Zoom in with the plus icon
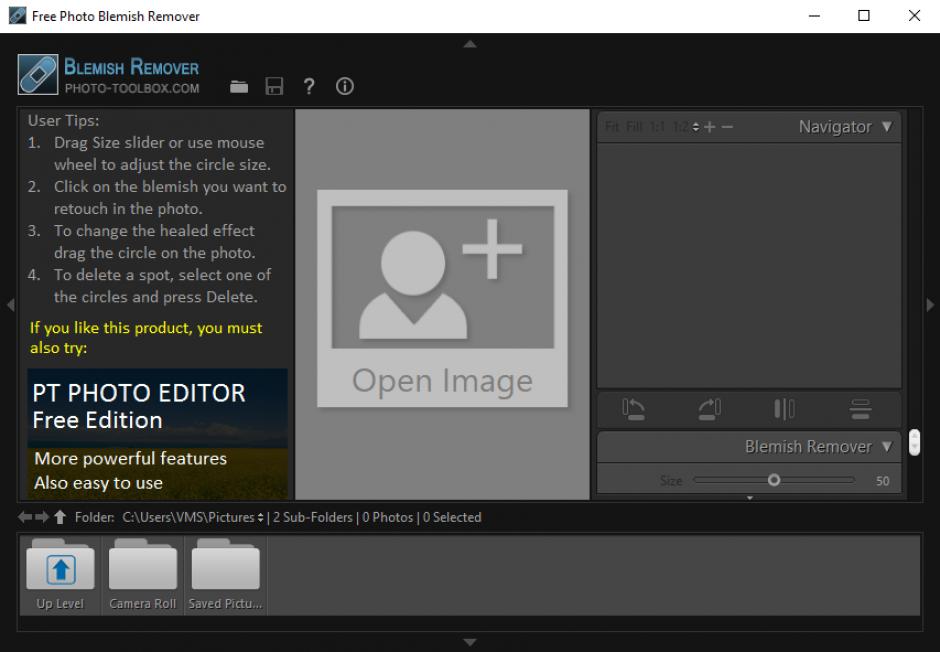 click(710, 127)
